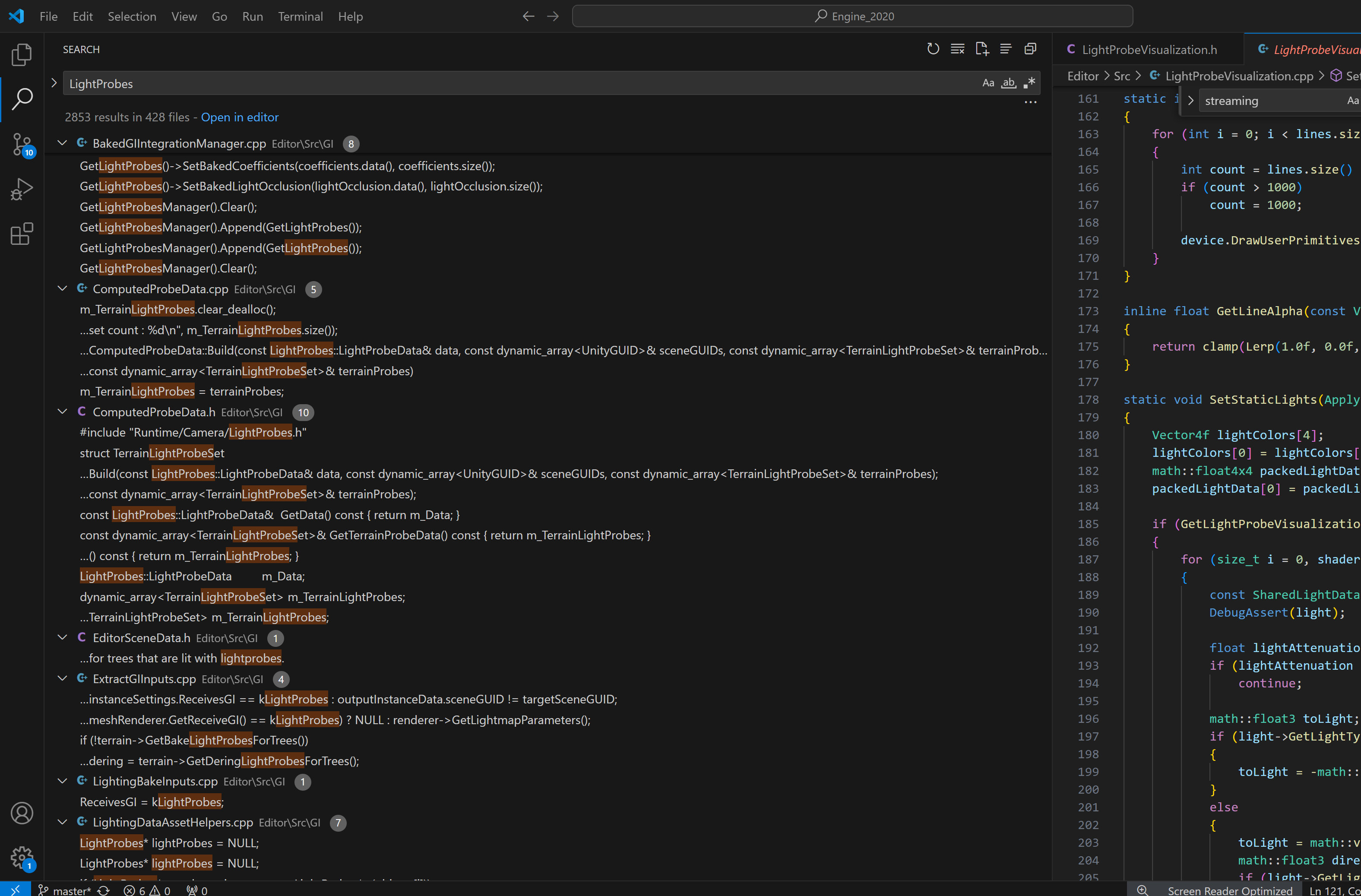
Task: Open the Extensions view
Action: (22, 234)
